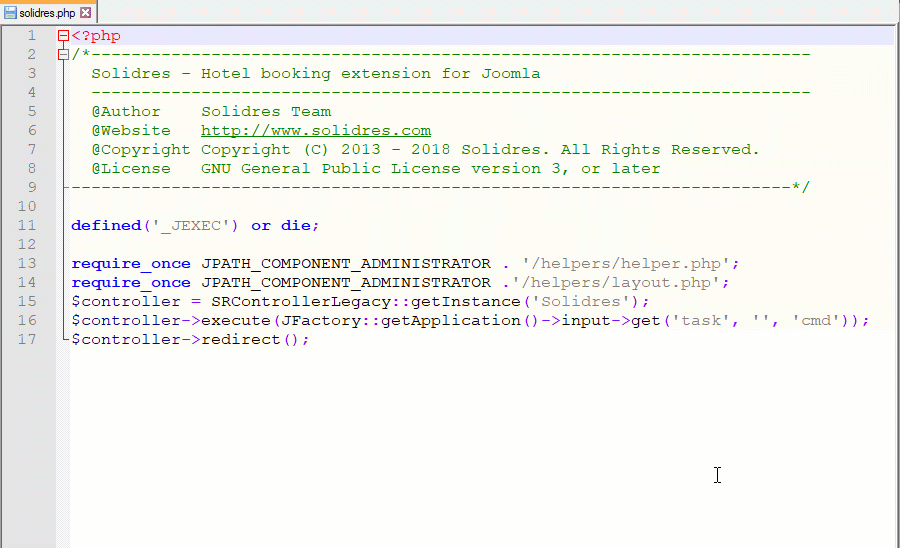Click the 'Hotel booking extension for Joomla' comment
The image size is (900, 548).
tap(370, 73)
